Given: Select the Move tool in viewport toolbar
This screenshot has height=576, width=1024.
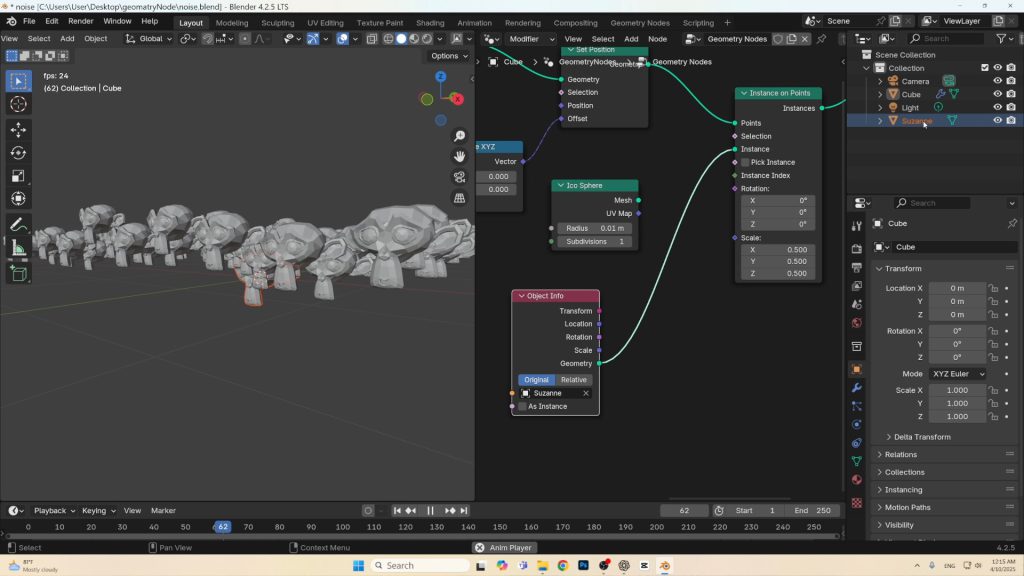Looking at the screenshot, I should click(18, 129).
